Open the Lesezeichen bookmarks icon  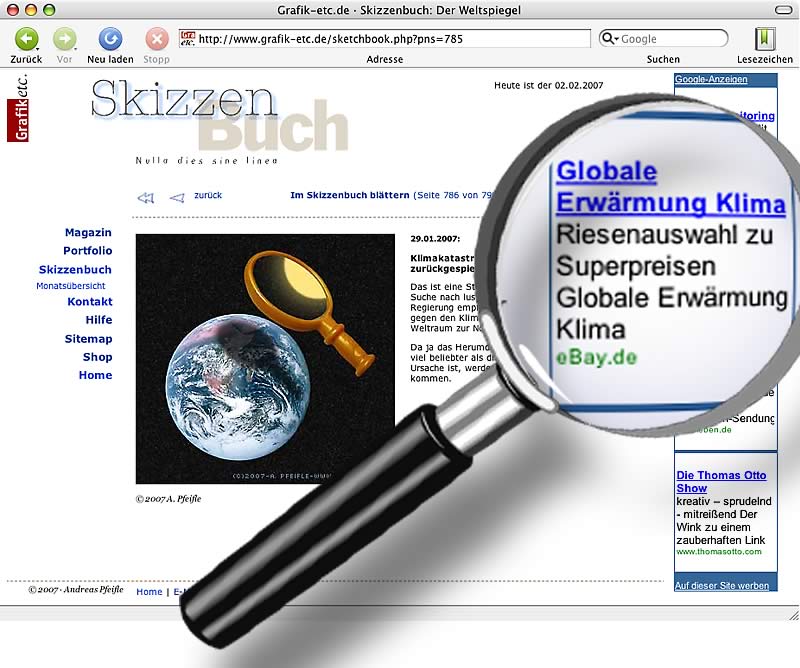[x=765, y=39]
